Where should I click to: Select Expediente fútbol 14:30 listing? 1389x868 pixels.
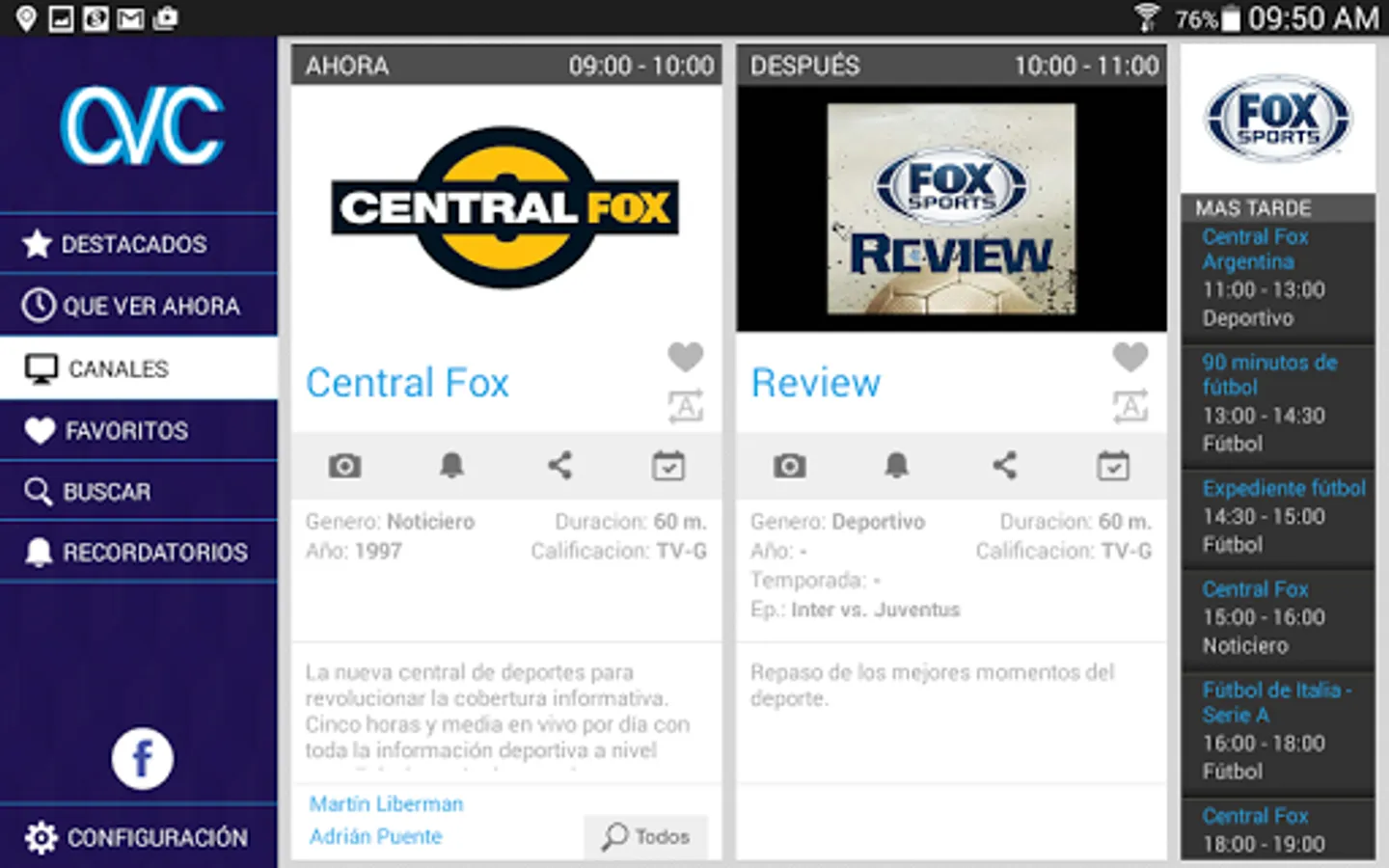[1278, 516]
